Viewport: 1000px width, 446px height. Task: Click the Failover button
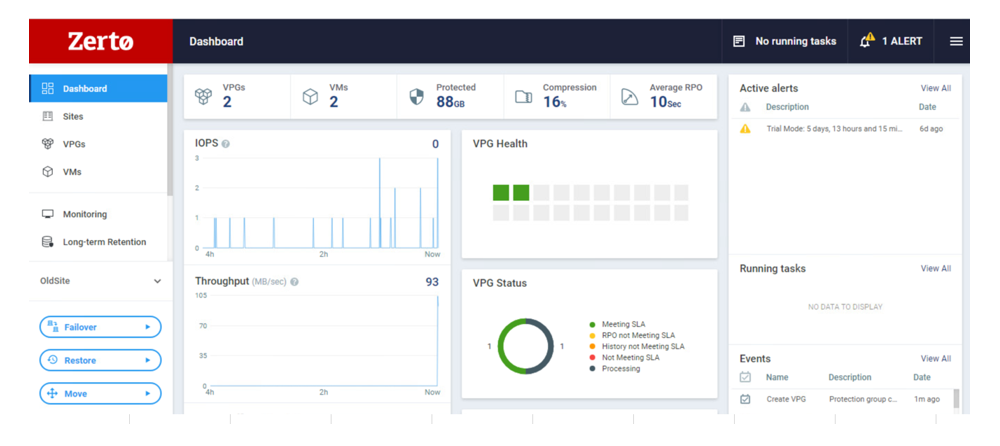tap(101, 327)
